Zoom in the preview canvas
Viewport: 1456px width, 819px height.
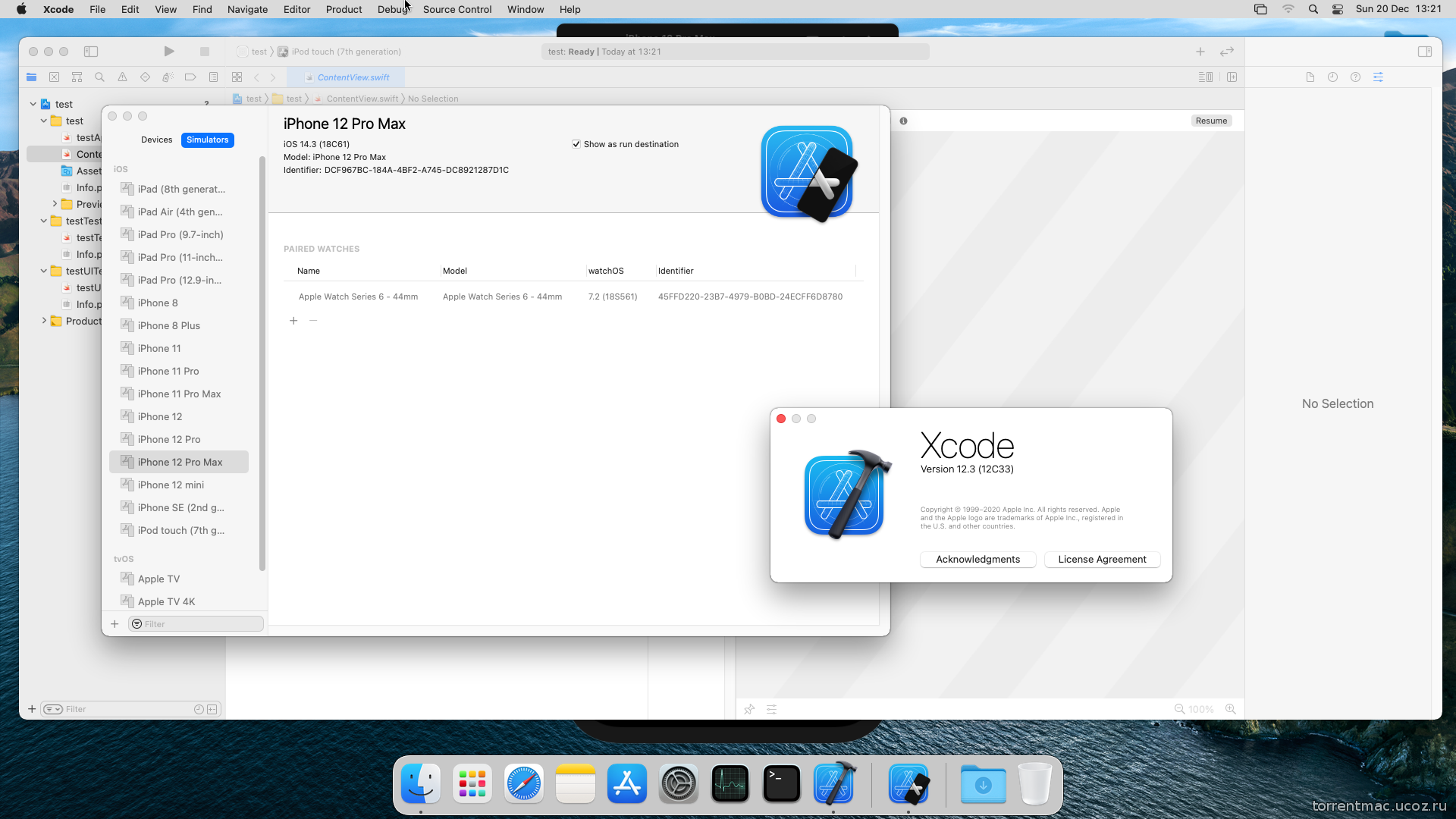(1230, 709)
